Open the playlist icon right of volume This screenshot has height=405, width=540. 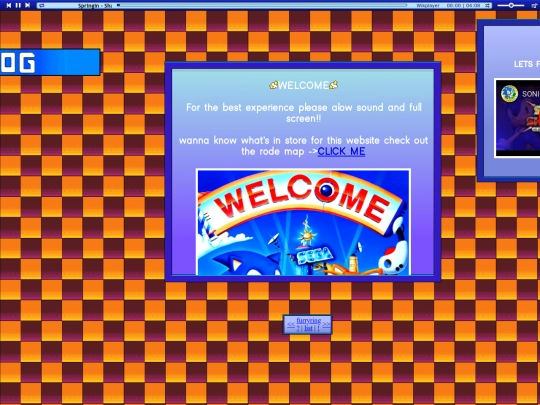point(534,5)
